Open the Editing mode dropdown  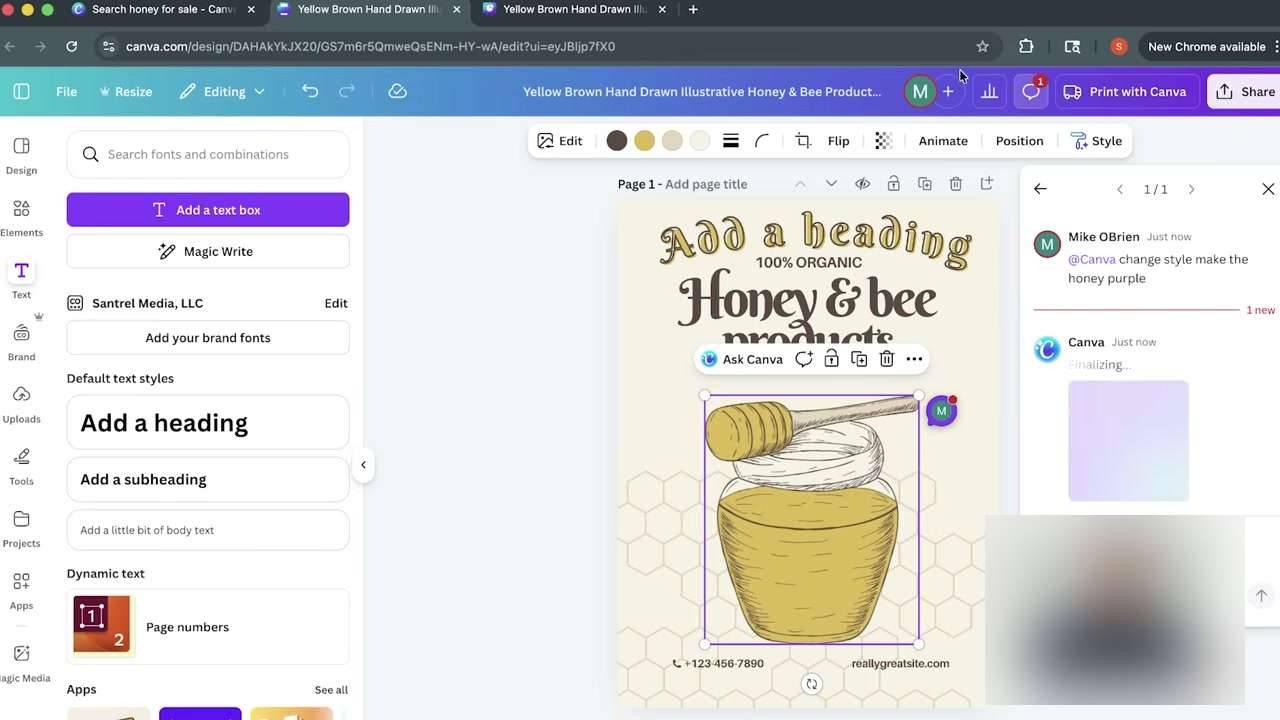pyautogui.click(x=222, y=91)
